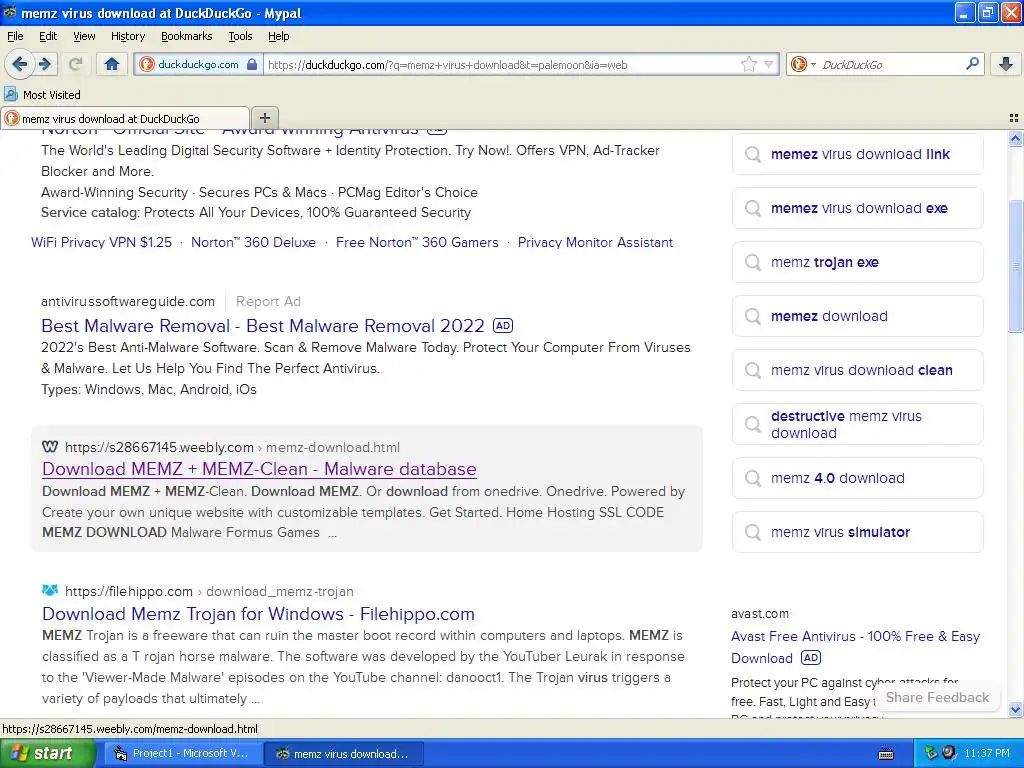The height and width of the screenshot is (768, 1024).
Task: Go back with the browser Back arrow
Action: coord(19,64)
